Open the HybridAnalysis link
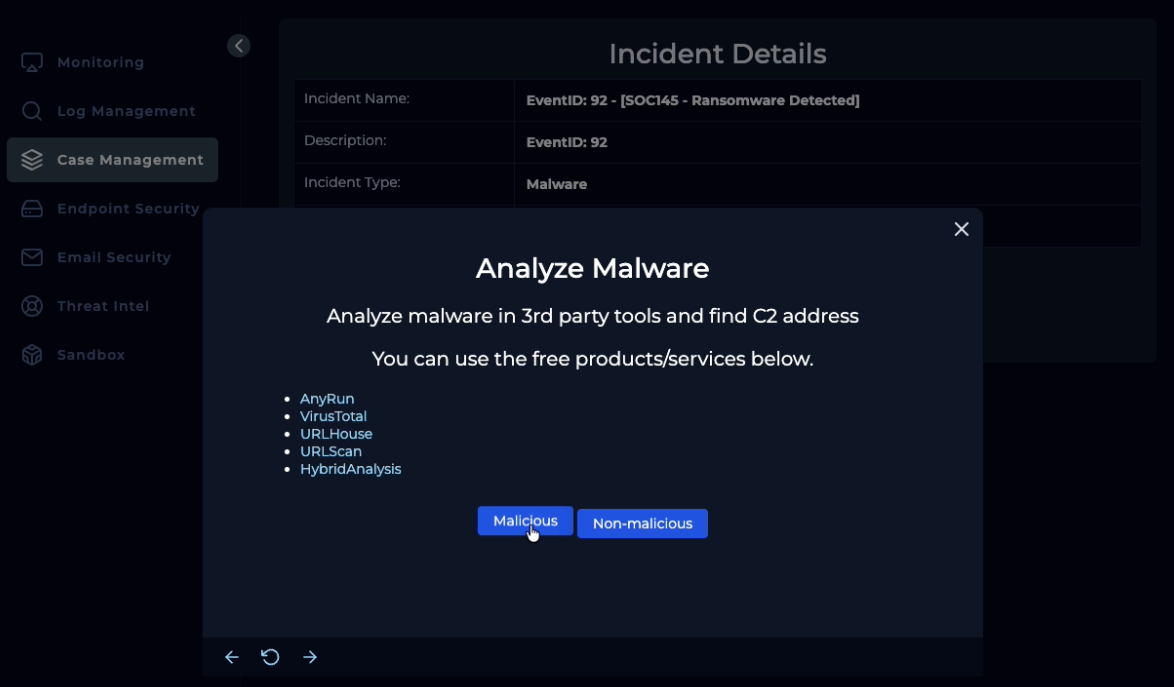The image size is (1174, 687). tap(350, 469)
